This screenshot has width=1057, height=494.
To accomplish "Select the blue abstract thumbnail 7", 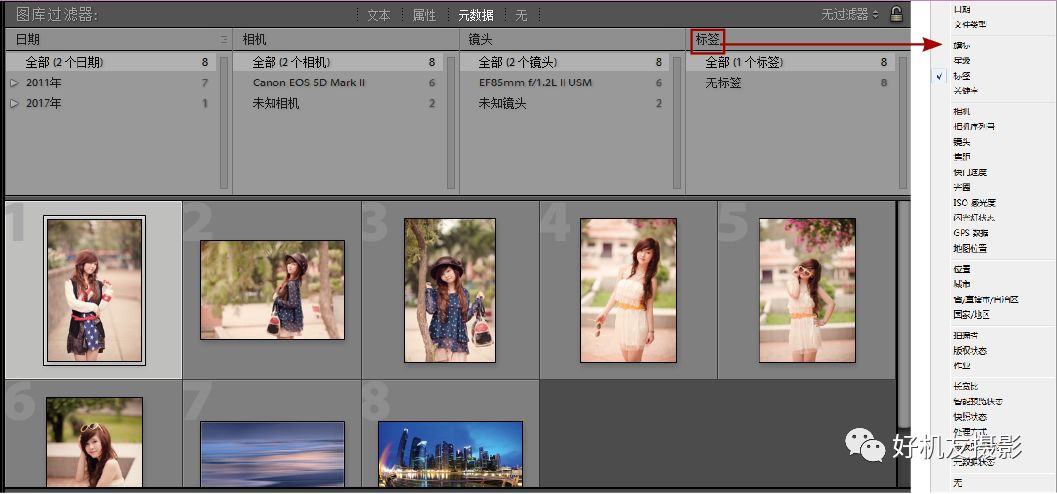I will pyautogui.click(x=272, y=454).
